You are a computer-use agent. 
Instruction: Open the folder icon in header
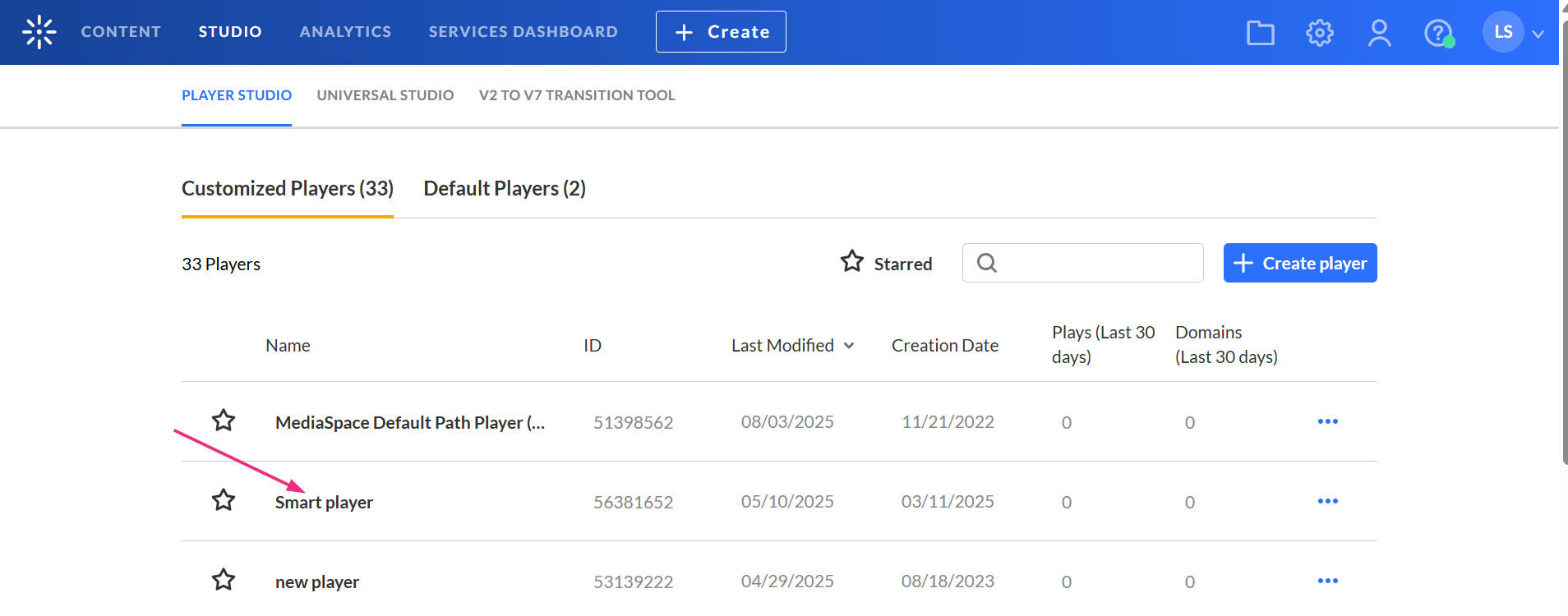1260,33
